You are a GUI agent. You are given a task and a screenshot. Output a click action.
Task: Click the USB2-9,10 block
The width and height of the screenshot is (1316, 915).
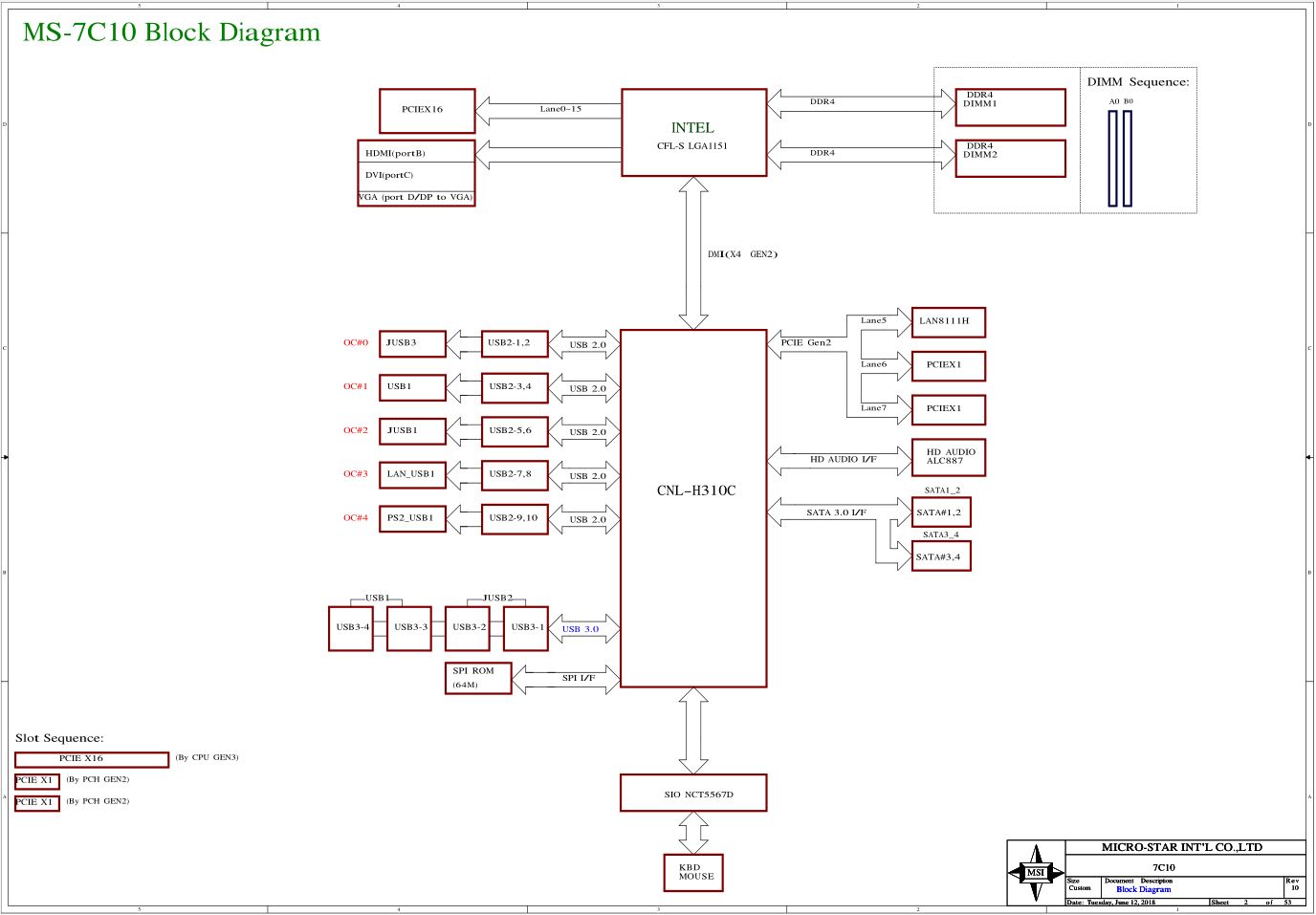[515, 518]
